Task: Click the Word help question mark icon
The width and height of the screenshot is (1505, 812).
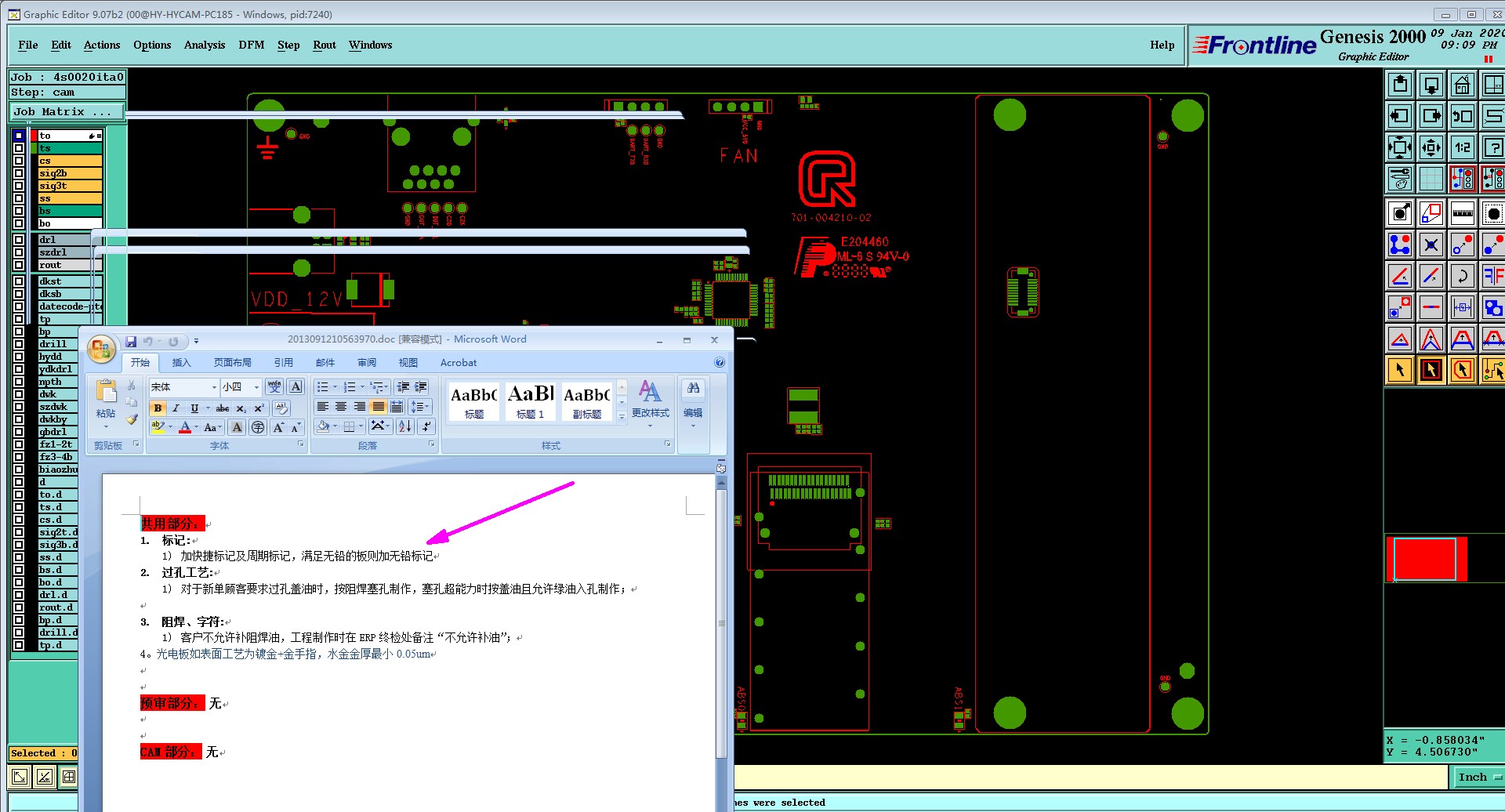Action: pos(720,362)
